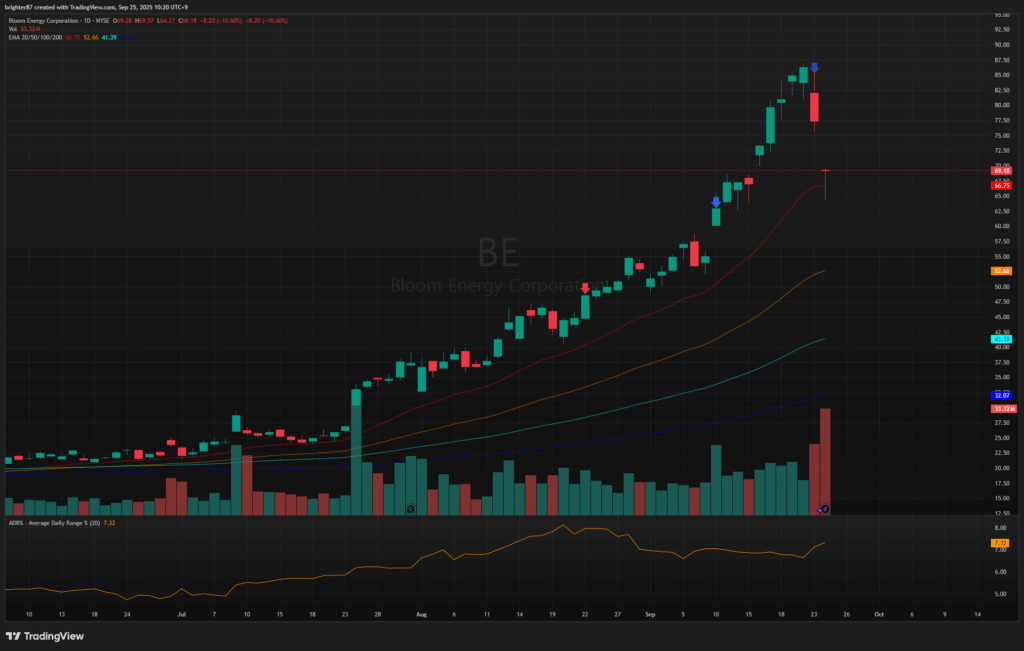1024x651 pixels.
Task: Click the open value O69.28 in legend
Action: [x=123, y=21]
